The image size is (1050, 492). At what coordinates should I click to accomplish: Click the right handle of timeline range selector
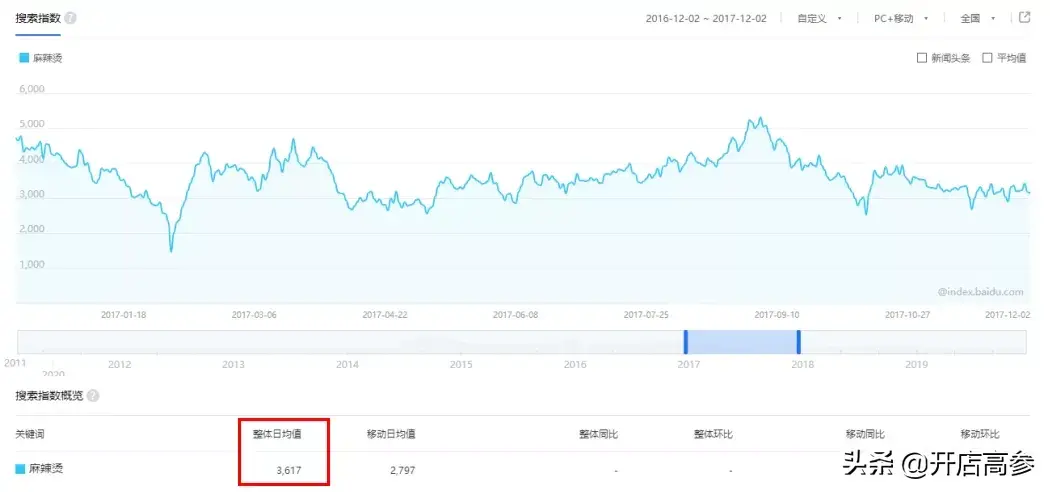pos(798,342)
